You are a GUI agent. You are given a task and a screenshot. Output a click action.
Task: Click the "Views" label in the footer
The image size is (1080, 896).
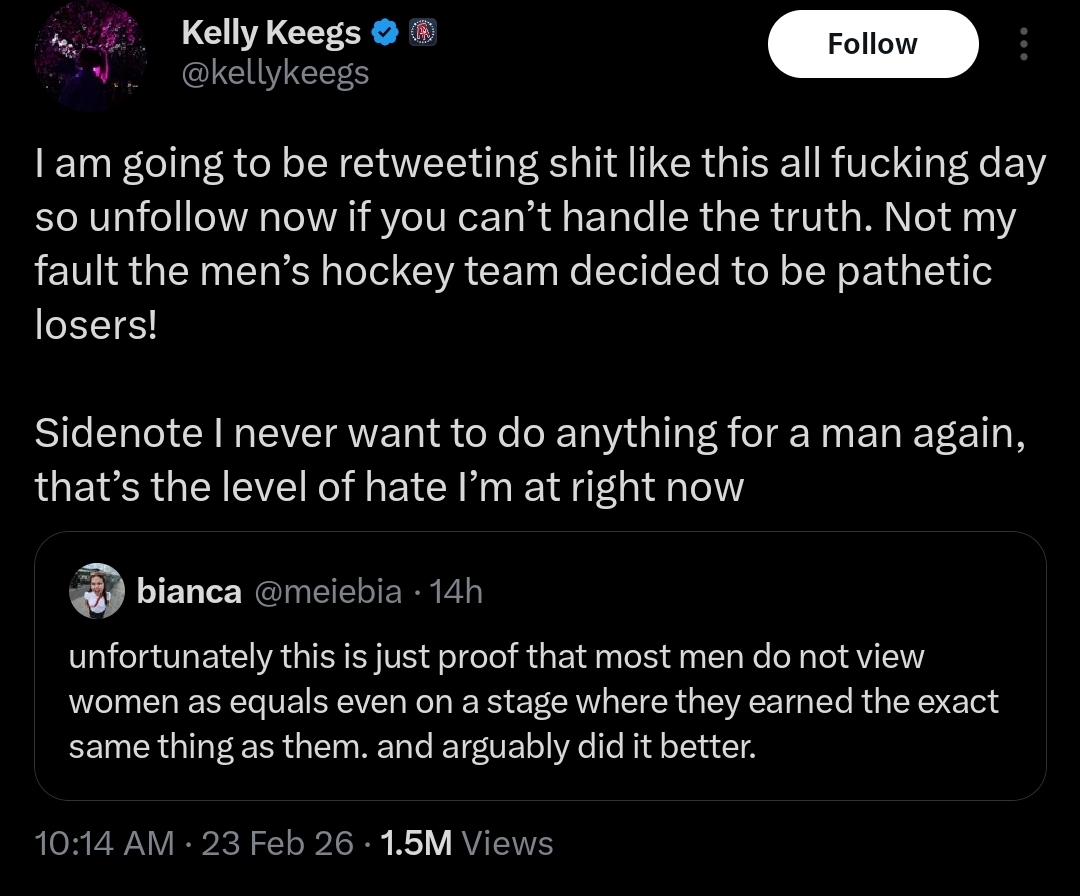[509, 843]
